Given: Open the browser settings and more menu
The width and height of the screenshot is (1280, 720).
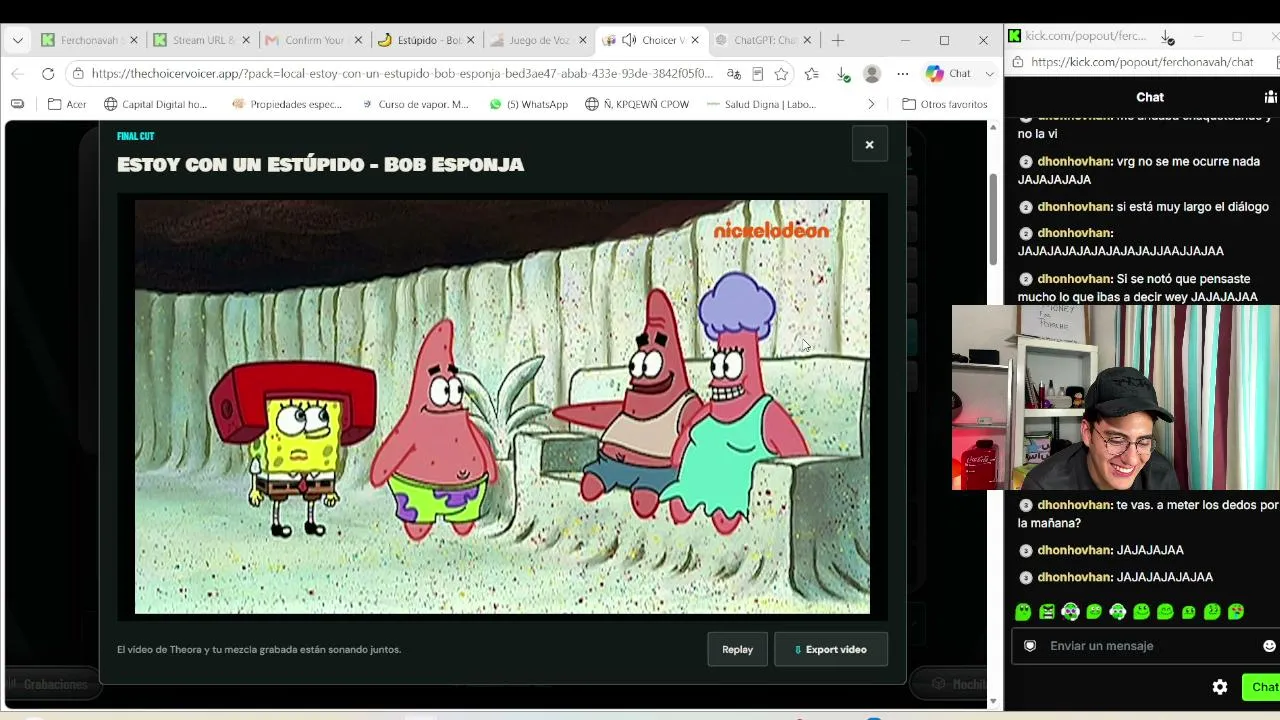Looking at the screenshot, I should tap(903, 74).
